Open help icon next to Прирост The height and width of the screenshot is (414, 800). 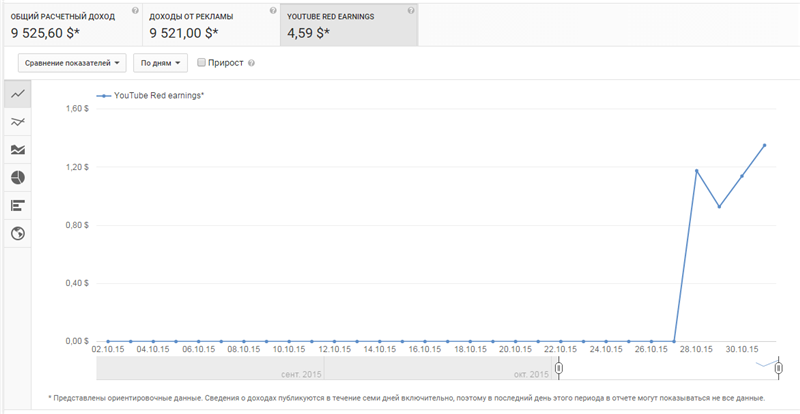point(251,63)
